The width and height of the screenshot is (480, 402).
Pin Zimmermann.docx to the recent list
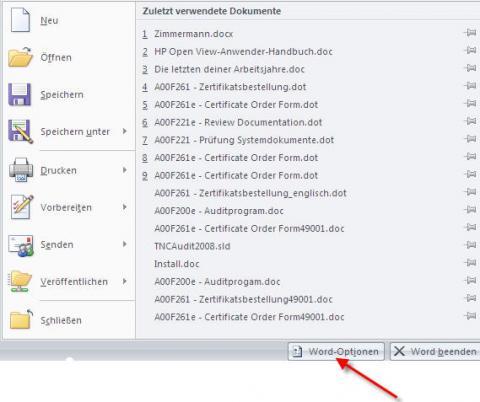click(x=470, y=33)
